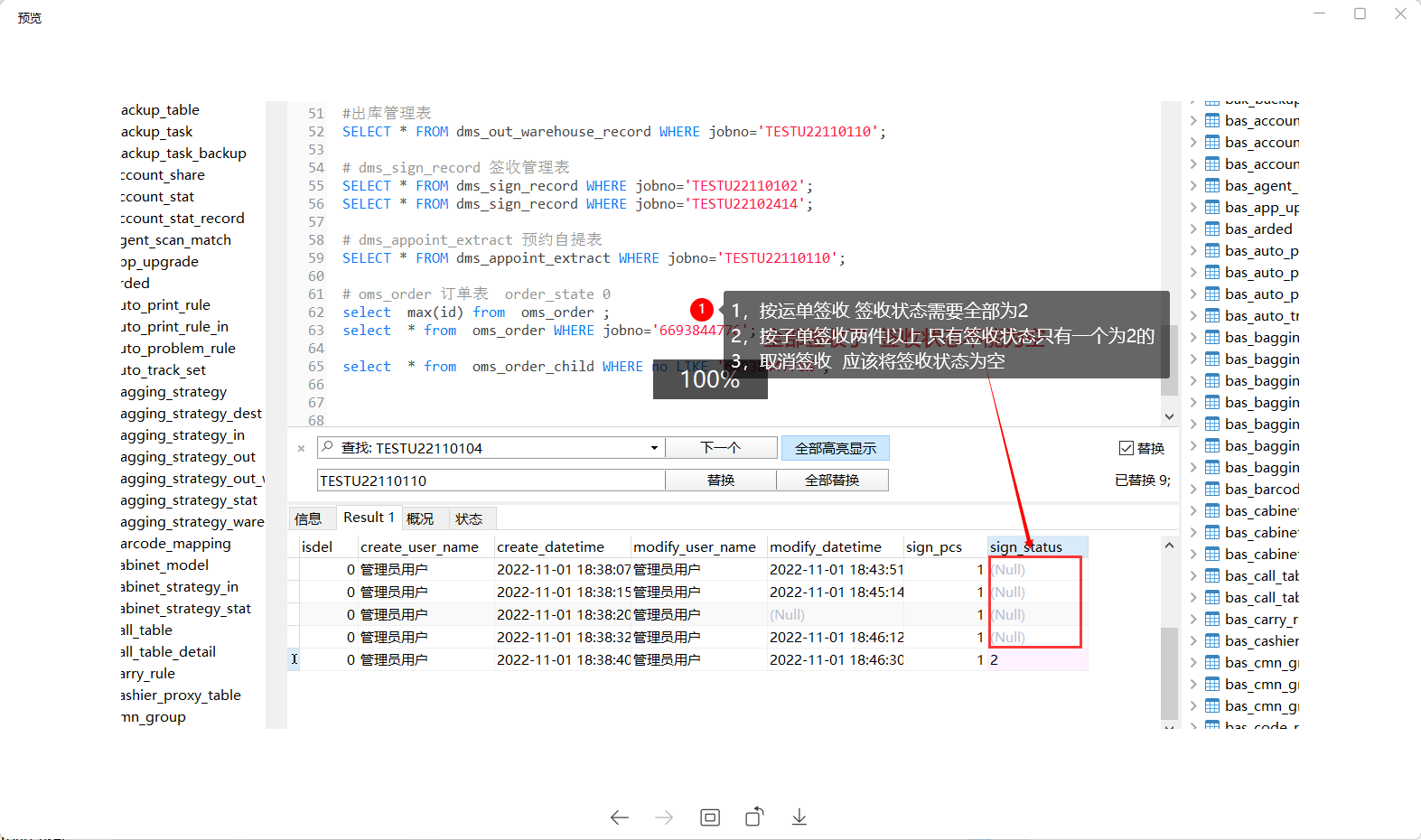
Task: Click the 替换 replace button
Action: (x=721, y=480)
